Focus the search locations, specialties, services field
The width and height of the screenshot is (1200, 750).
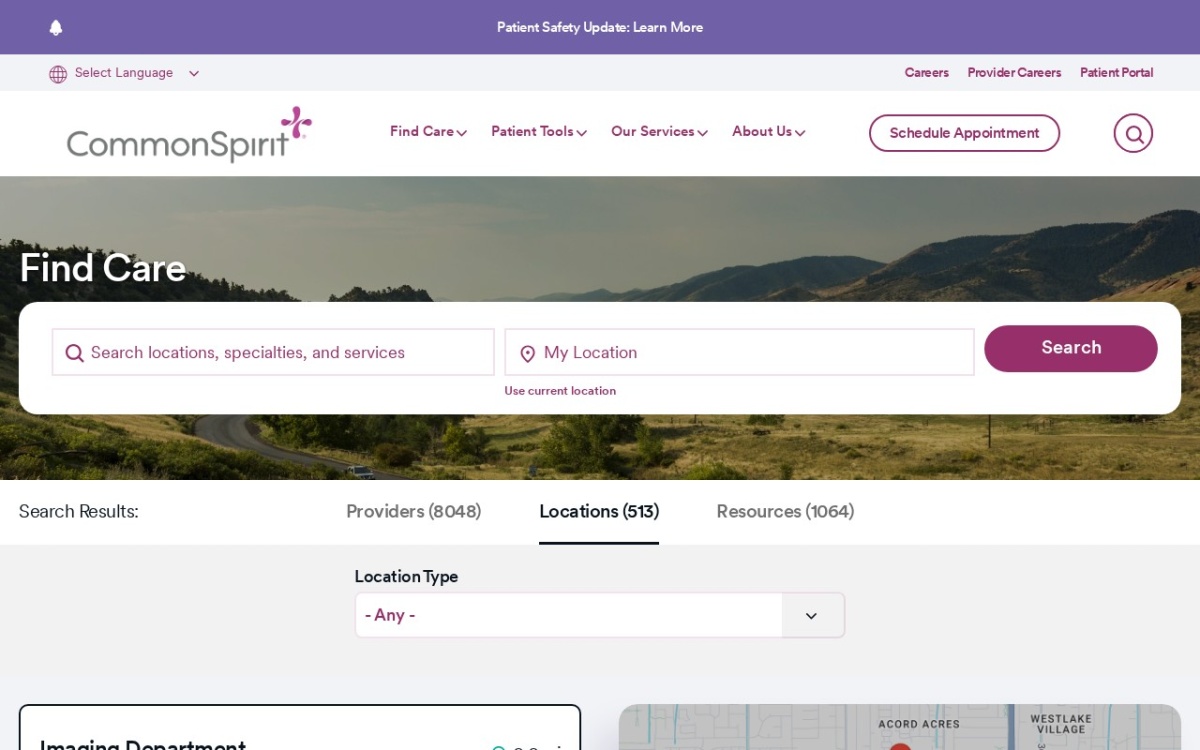[x=273, y=352]
